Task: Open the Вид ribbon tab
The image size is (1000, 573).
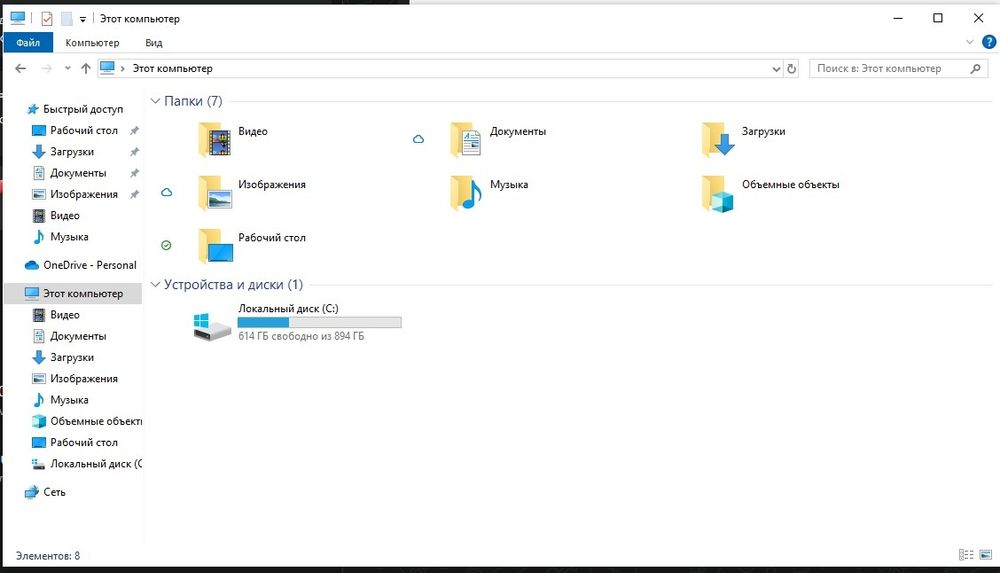Action: coord(154,43)
